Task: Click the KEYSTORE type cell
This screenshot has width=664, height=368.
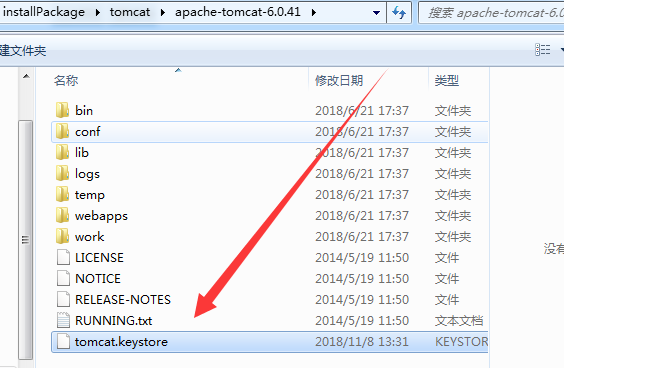Action: pyautogui.click(x=461, y=342)
